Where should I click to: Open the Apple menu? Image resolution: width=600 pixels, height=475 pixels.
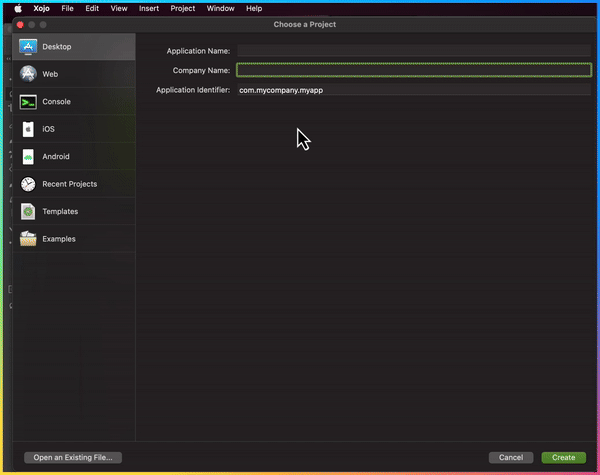coord(18,8)
